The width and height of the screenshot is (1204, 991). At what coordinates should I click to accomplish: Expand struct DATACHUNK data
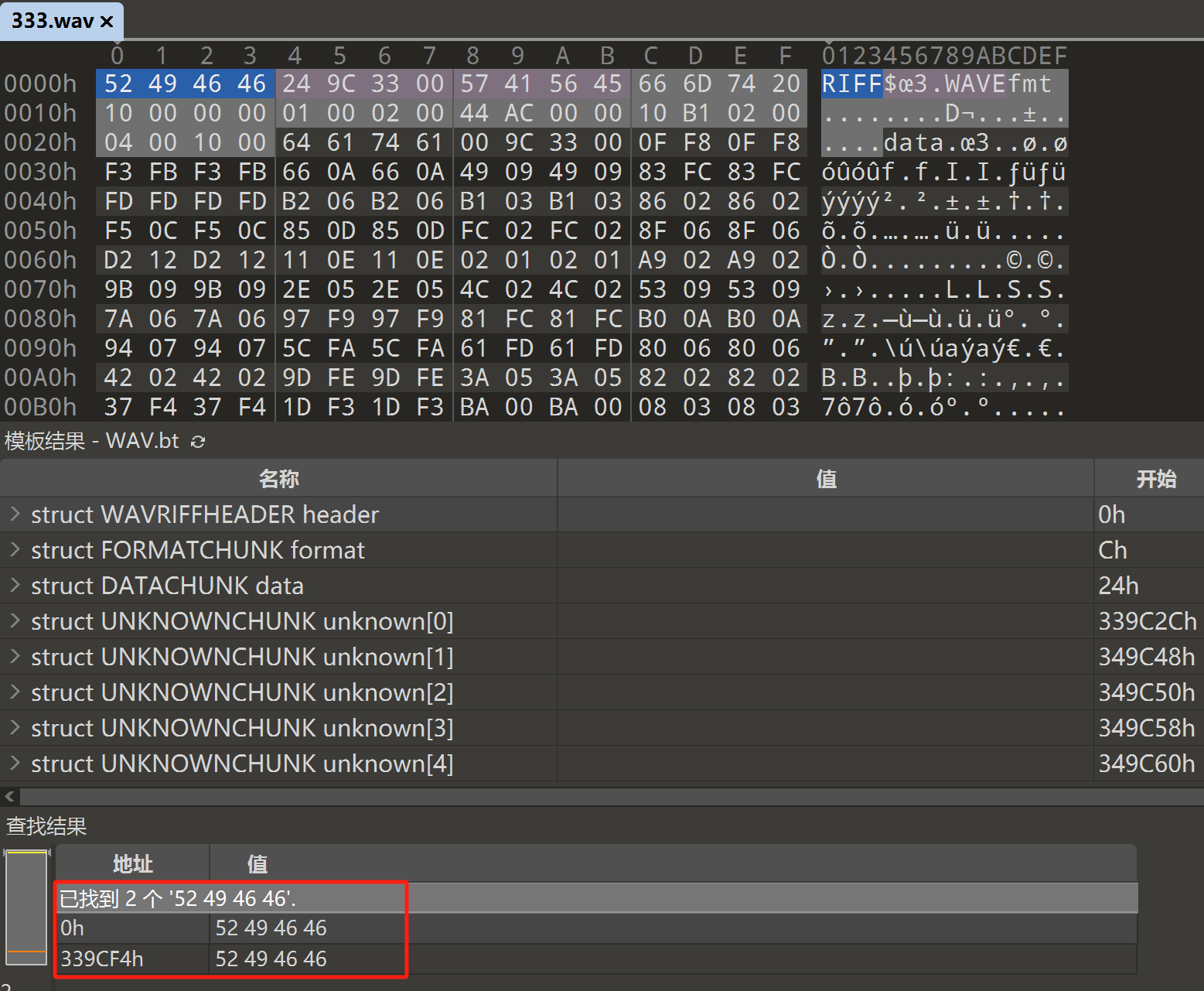coord(14,585)
